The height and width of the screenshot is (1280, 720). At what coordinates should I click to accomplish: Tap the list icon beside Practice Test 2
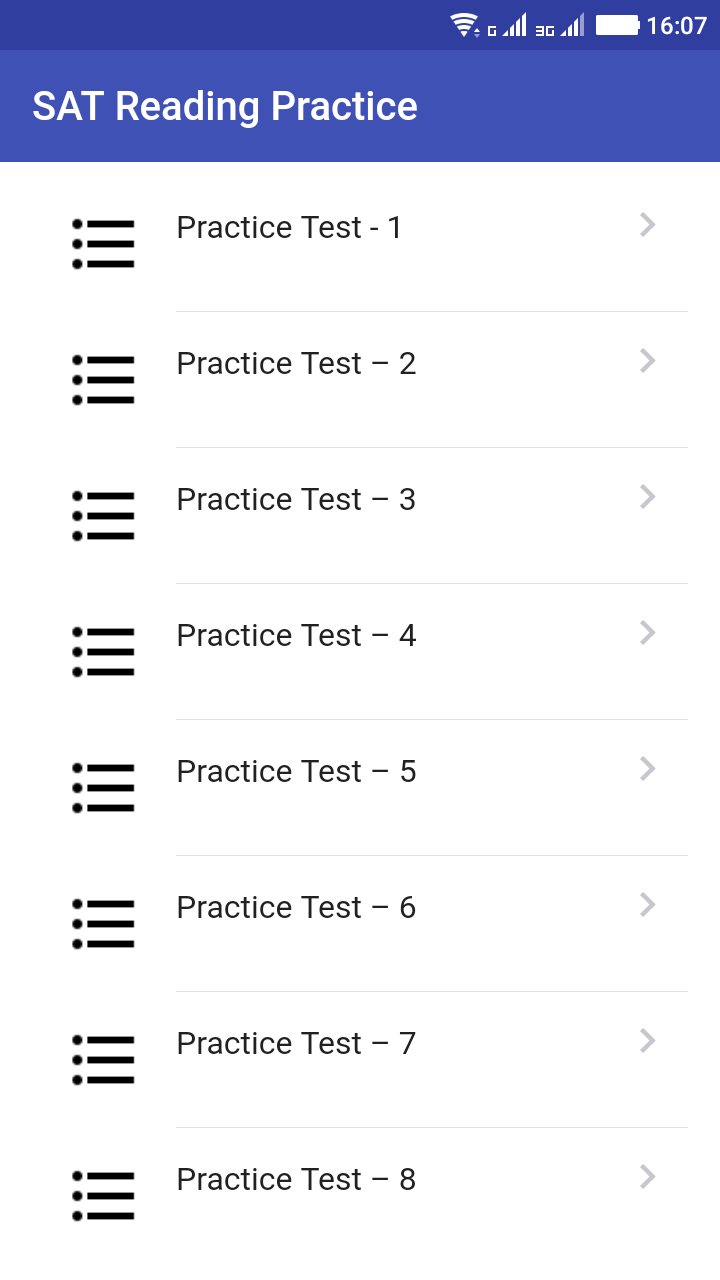(x=103, y=380)
